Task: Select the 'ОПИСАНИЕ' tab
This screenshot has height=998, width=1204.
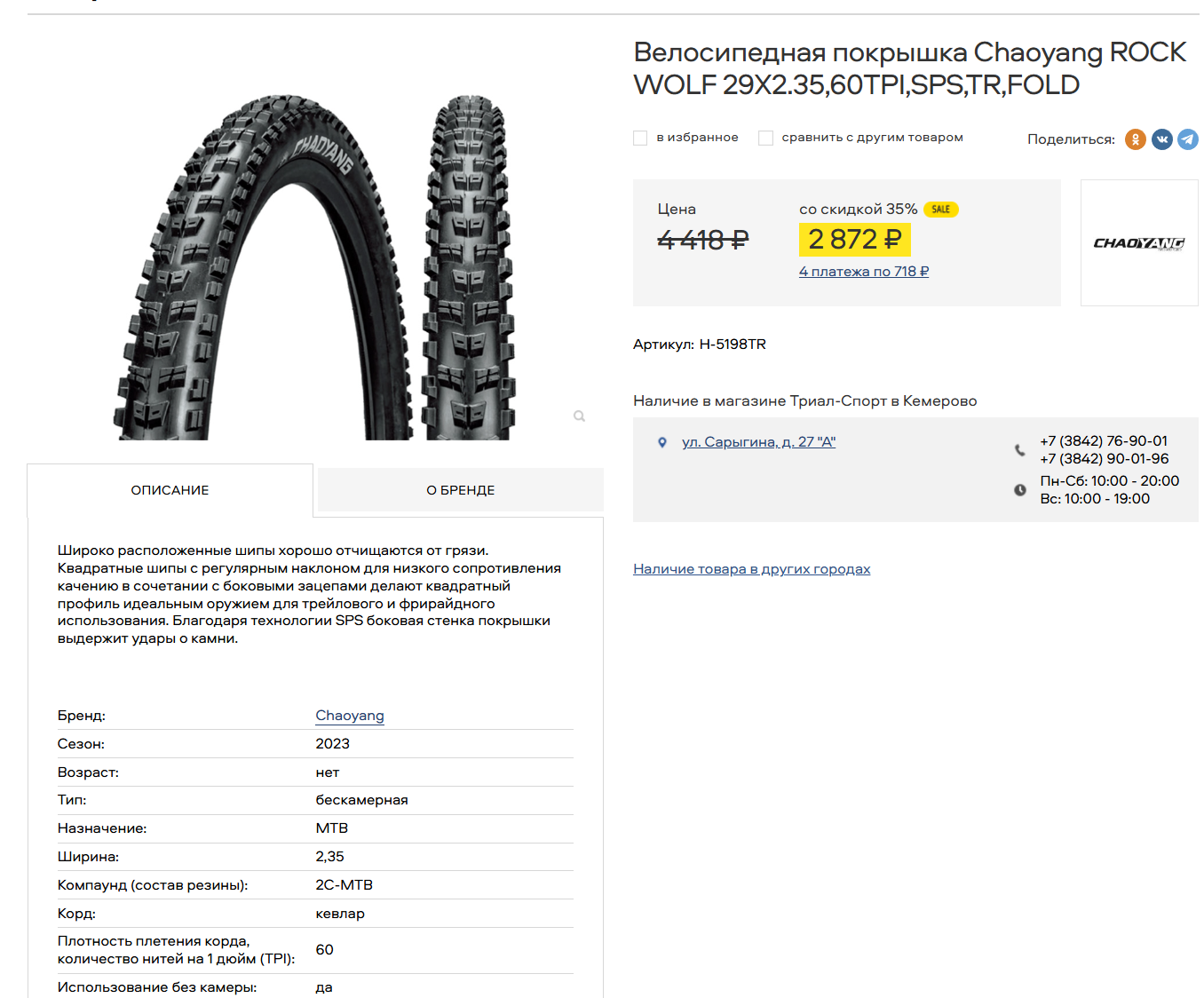Action: click(x=170, y=490)
